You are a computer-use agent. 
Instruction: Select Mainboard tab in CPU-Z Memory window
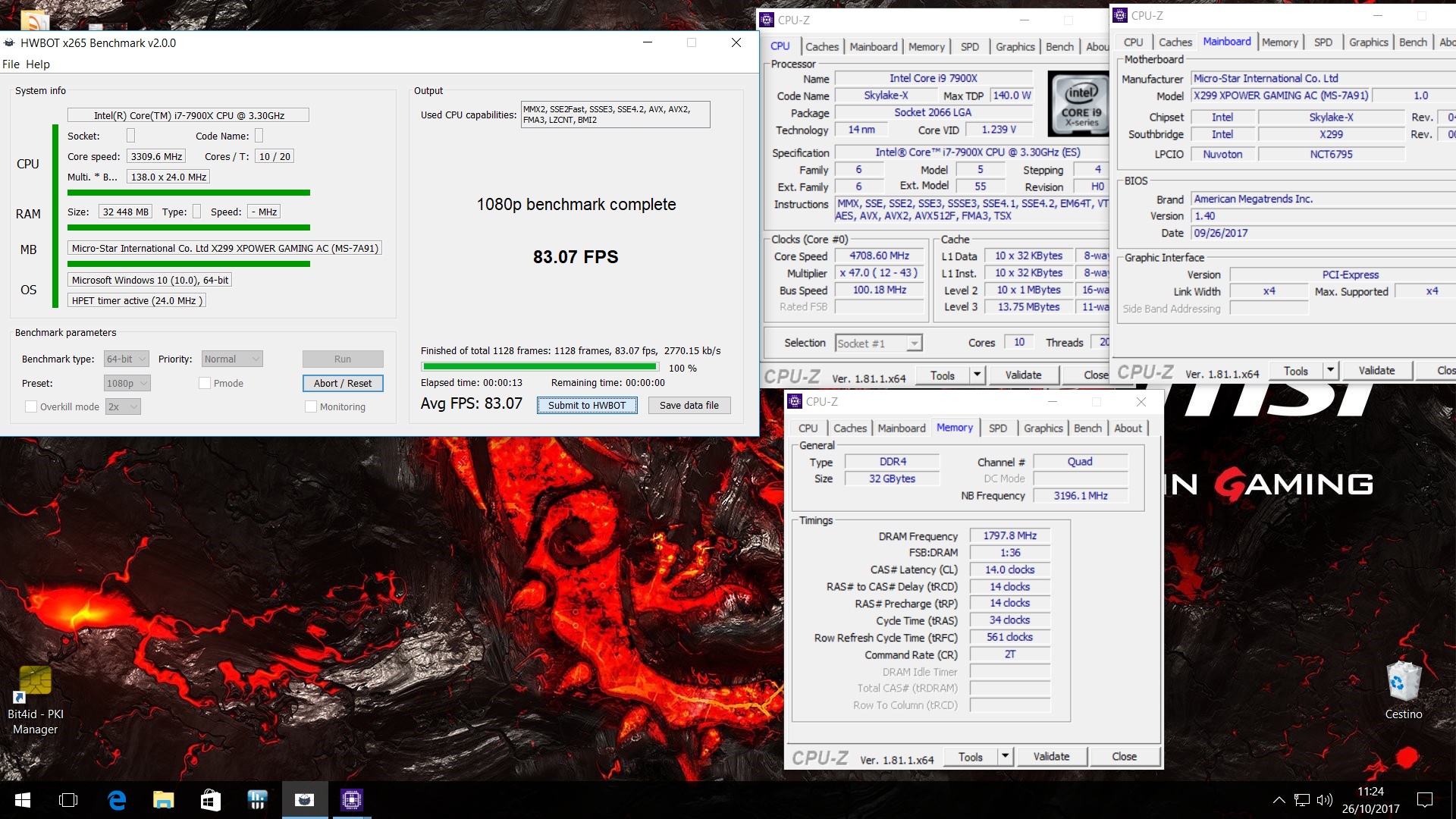[x=902, y=428]
